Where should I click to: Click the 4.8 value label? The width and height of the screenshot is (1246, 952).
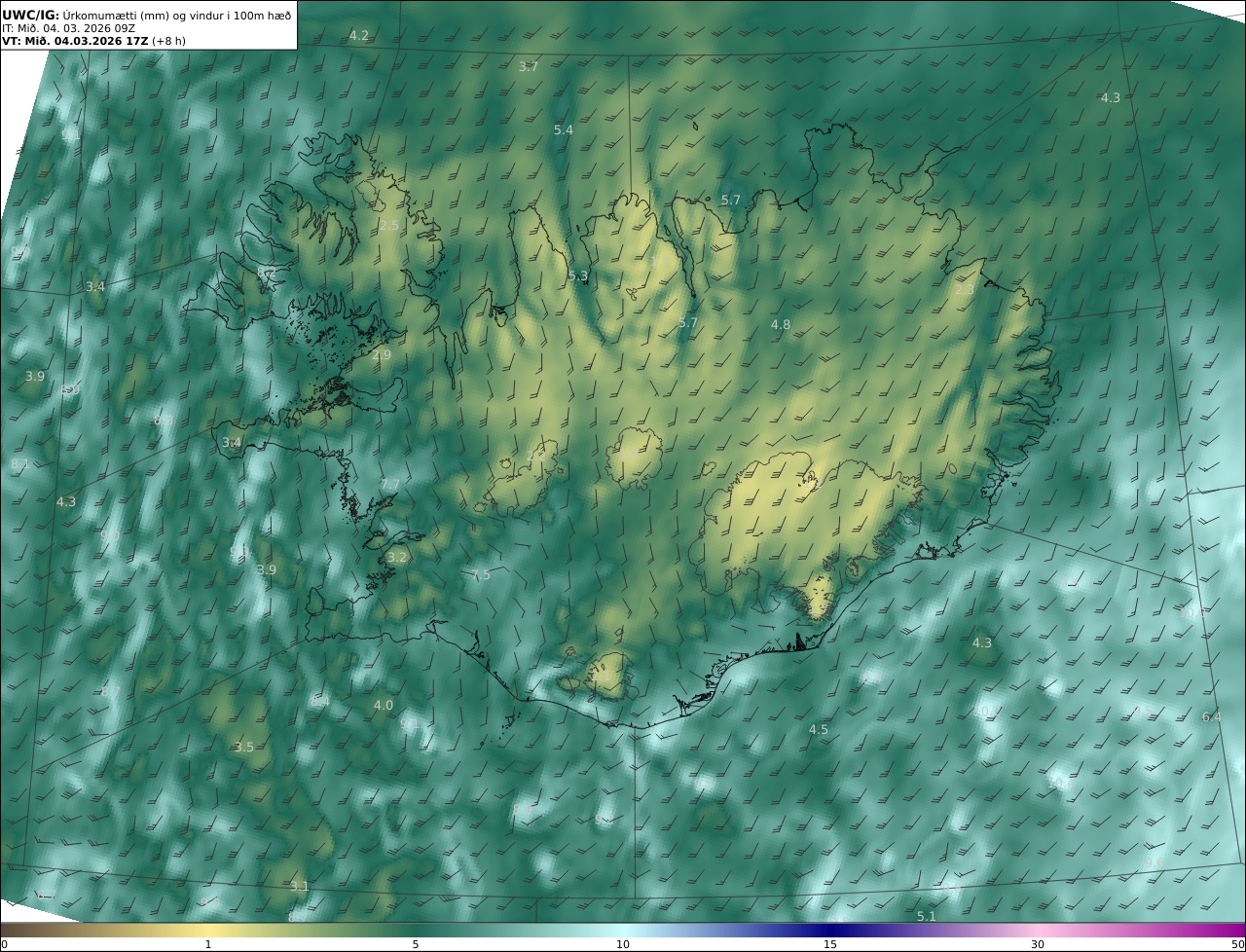[781, 324]
